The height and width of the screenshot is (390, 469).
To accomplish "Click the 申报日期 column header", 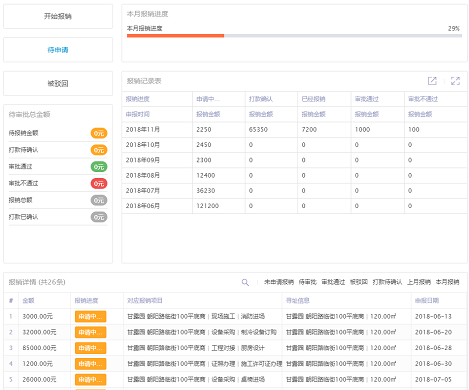I will pos(427,301).
